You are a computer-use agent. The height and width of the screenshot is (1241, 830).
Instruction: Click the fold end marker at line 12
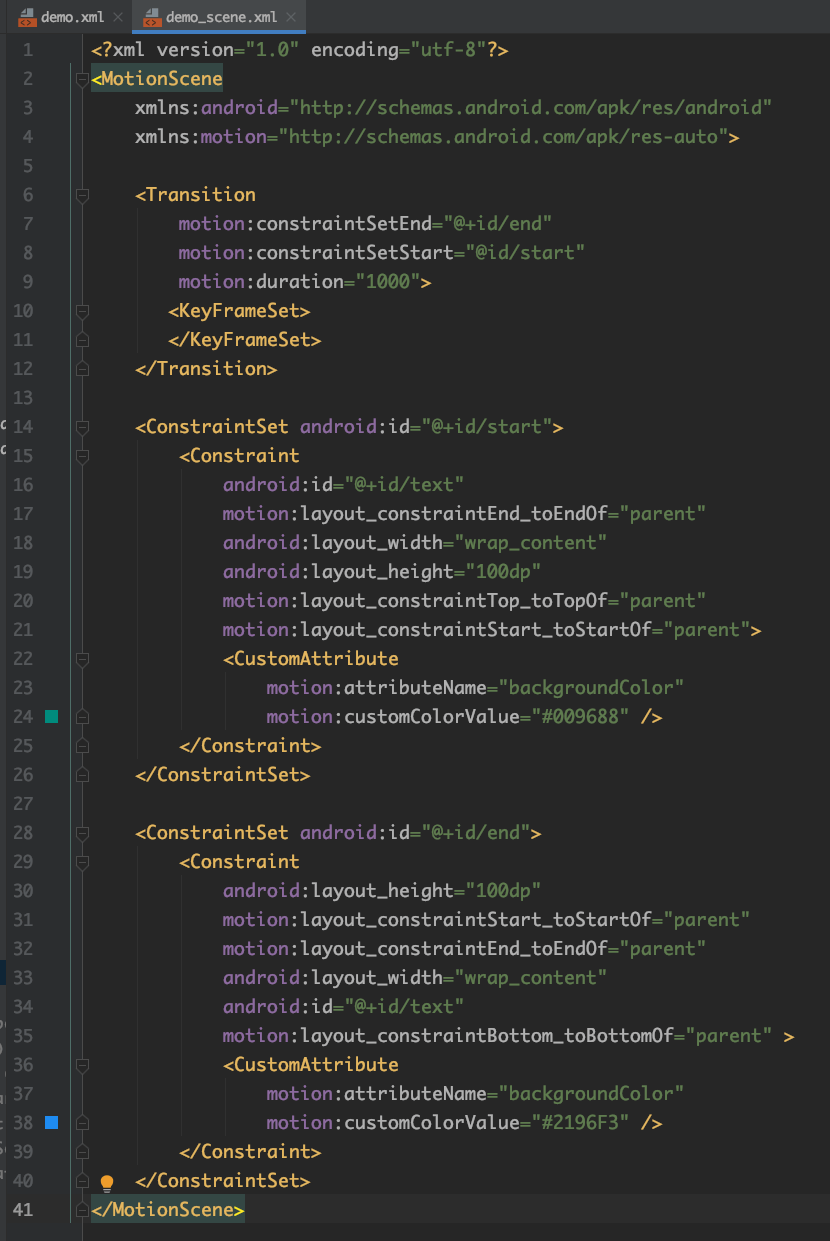tap(82, 368)
